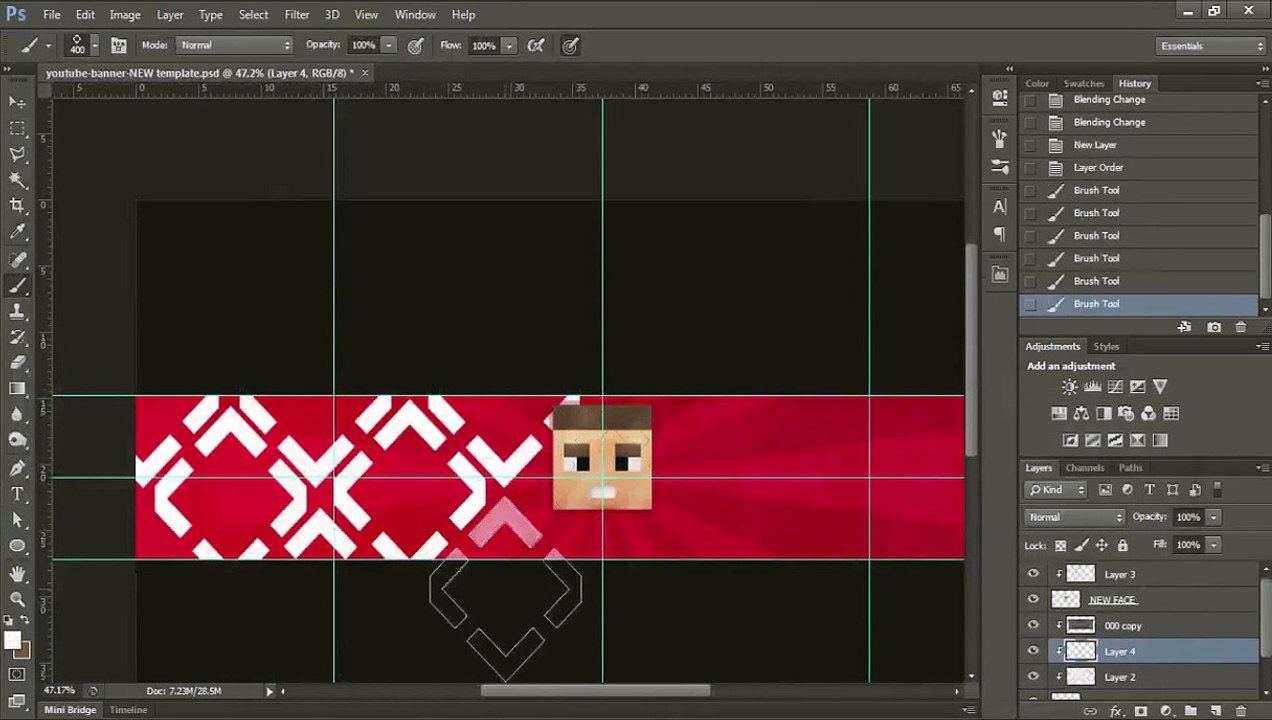Select the 000 copy layer
1272x720 pixels.
[x=1122, y=626]
